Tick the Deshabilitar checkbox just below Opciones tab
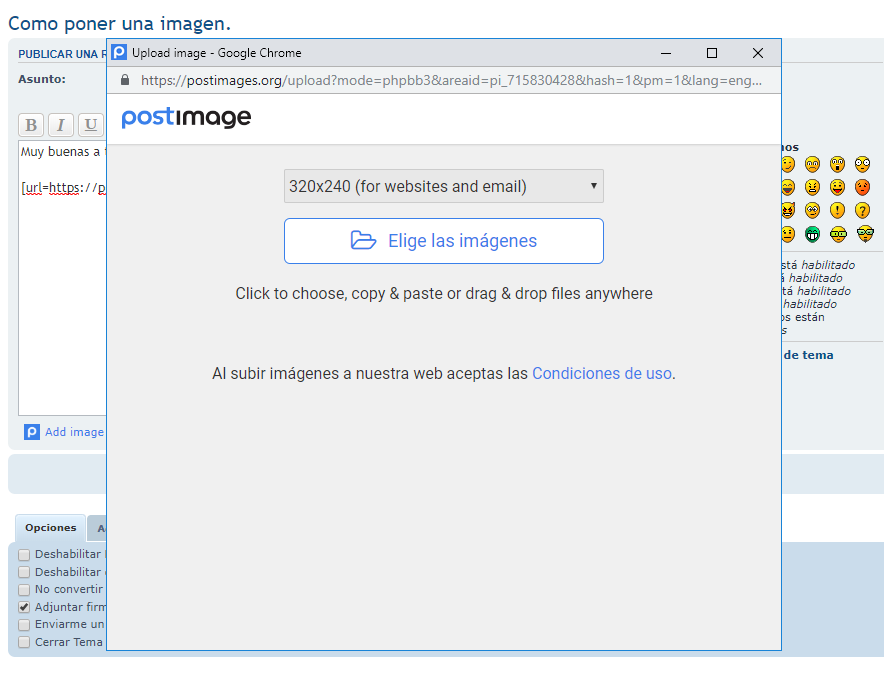Screen dimensions: 884x675 point(24,555)
